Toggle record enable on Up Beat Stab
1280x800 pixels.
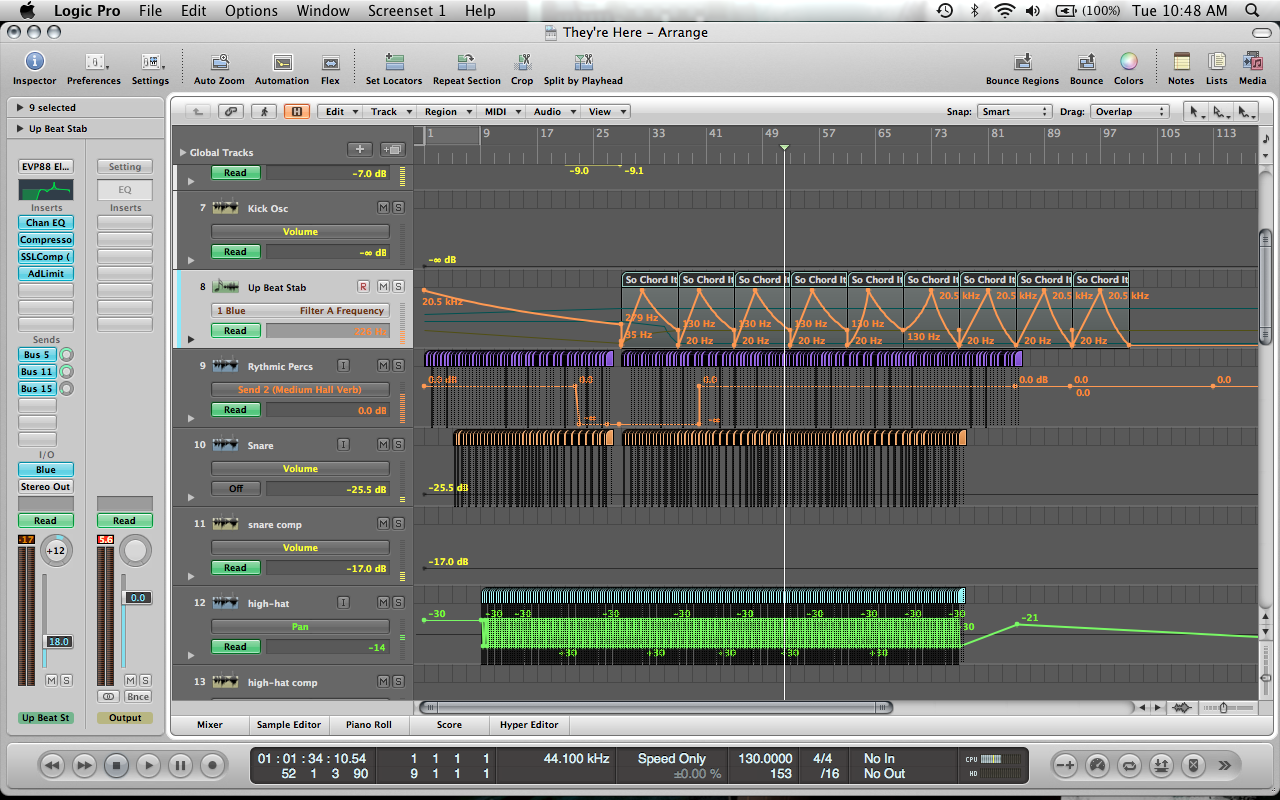coord(363,287)
